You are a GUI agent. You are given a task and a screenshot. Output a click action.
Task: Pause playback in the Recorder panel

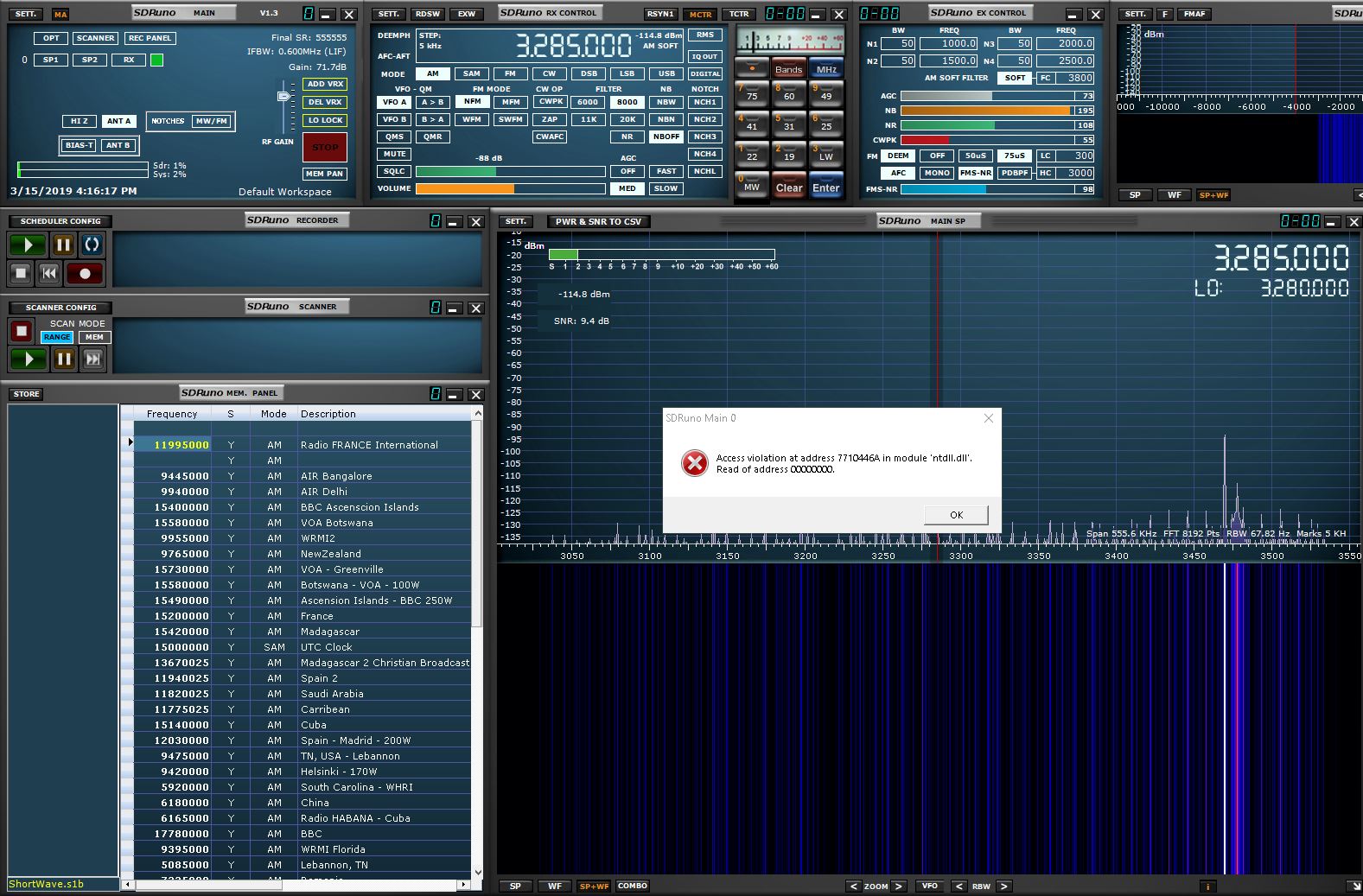[x=63, y=245]
